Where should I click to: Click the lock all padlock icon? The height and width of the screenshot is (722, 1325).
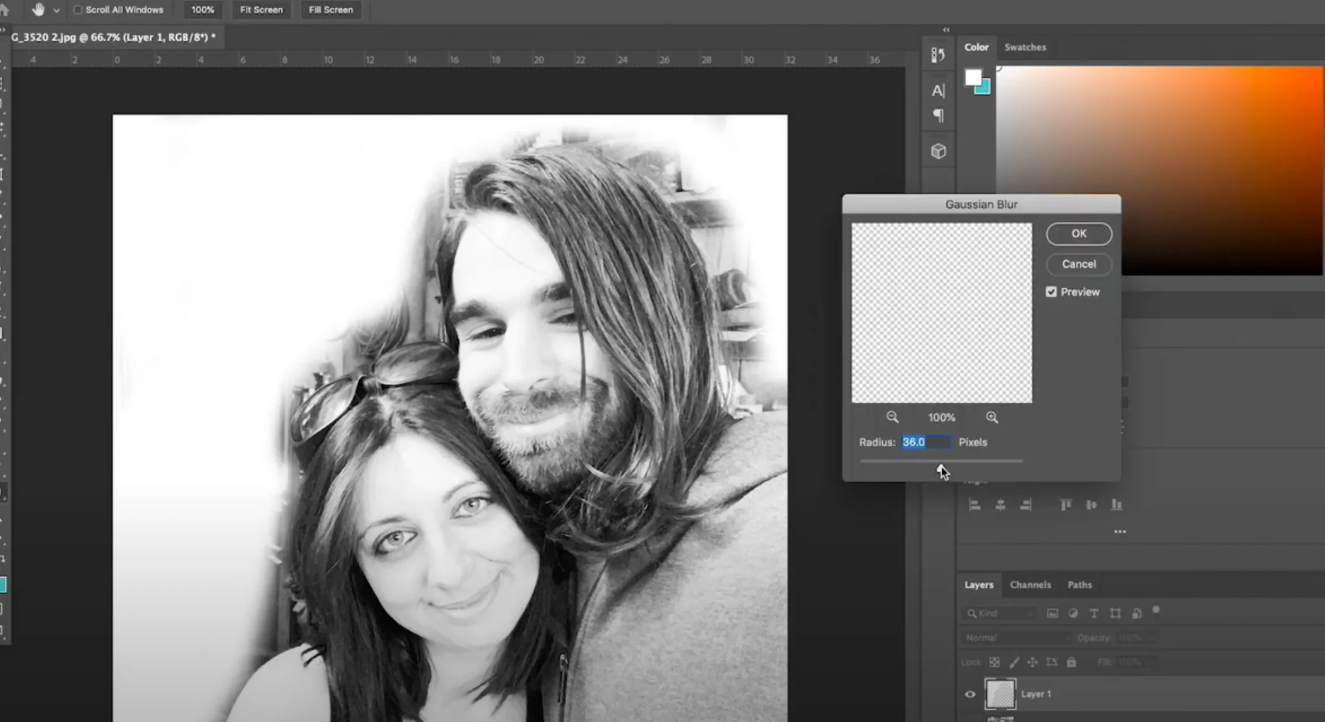(1071, 662)
